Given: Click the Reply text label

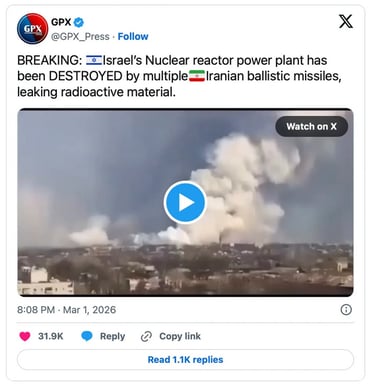Looking at the screenshot, I should point(112,336).
